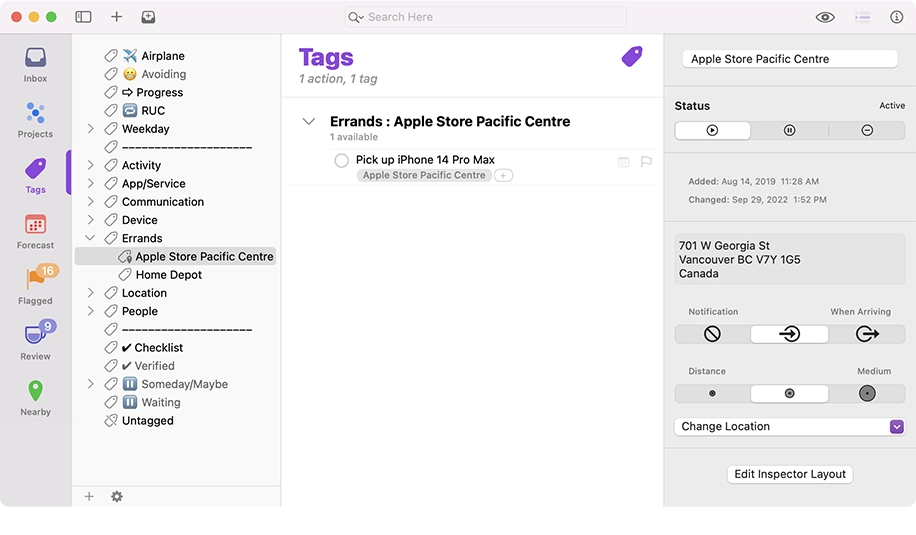Expand the Device tag group

pyautogui.click(x=91, y=220)
